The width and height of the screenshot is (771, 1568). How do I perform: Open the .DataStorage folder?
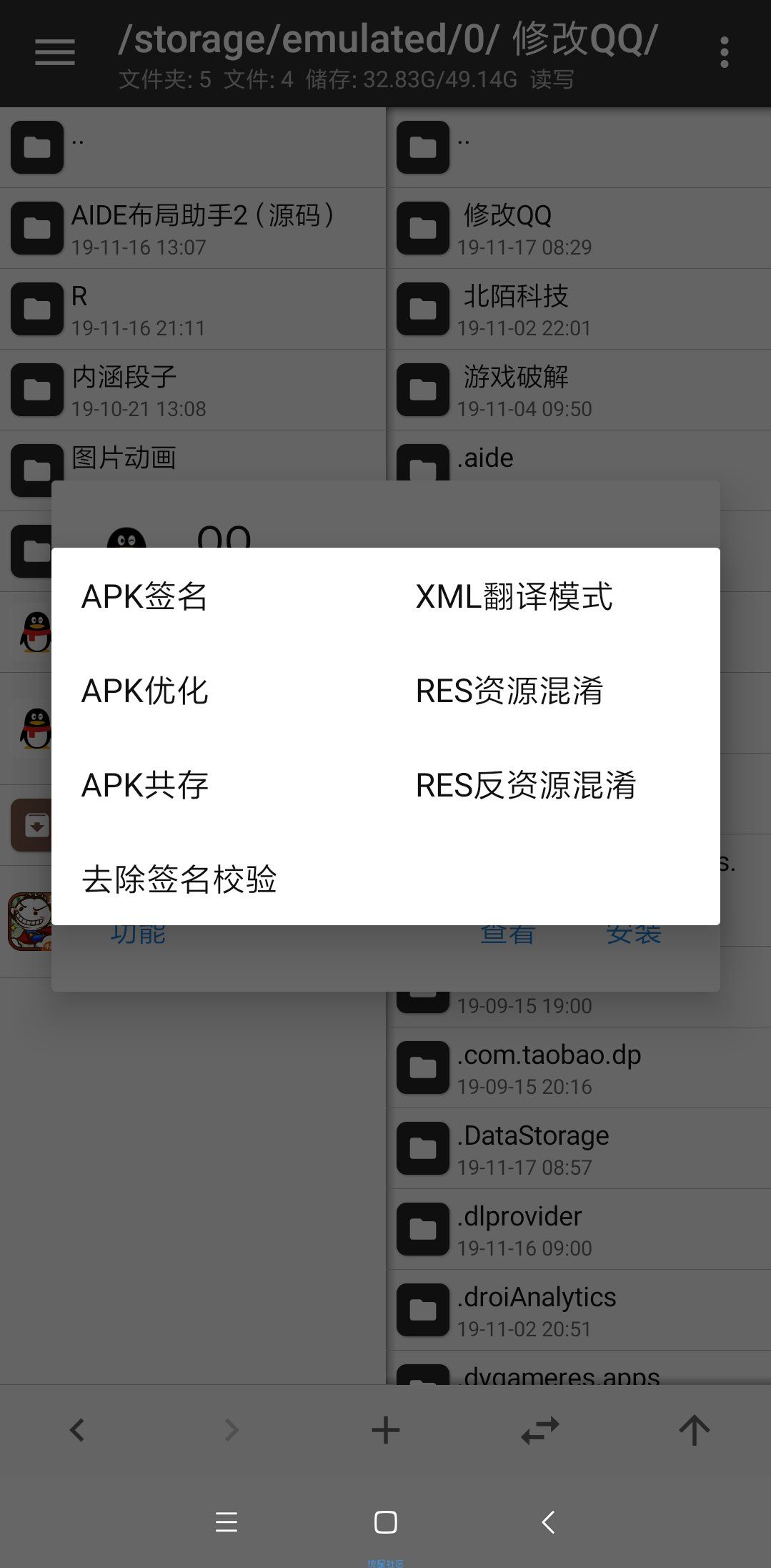(579, 1149)
